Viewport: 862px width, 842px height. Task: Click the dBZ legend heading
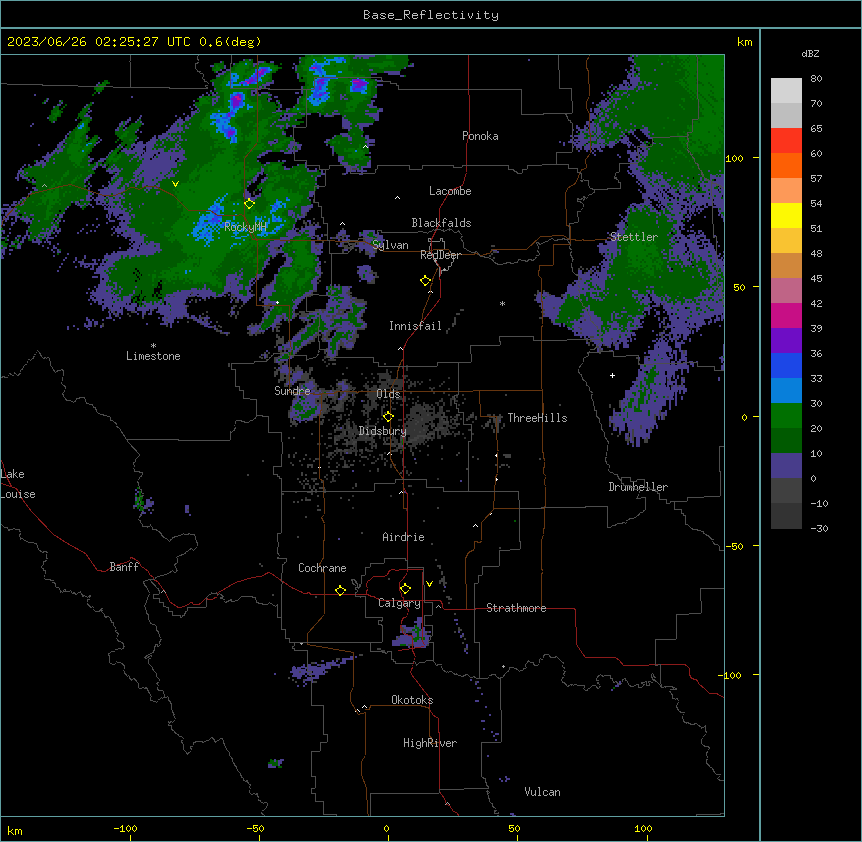tap(810, 54)
